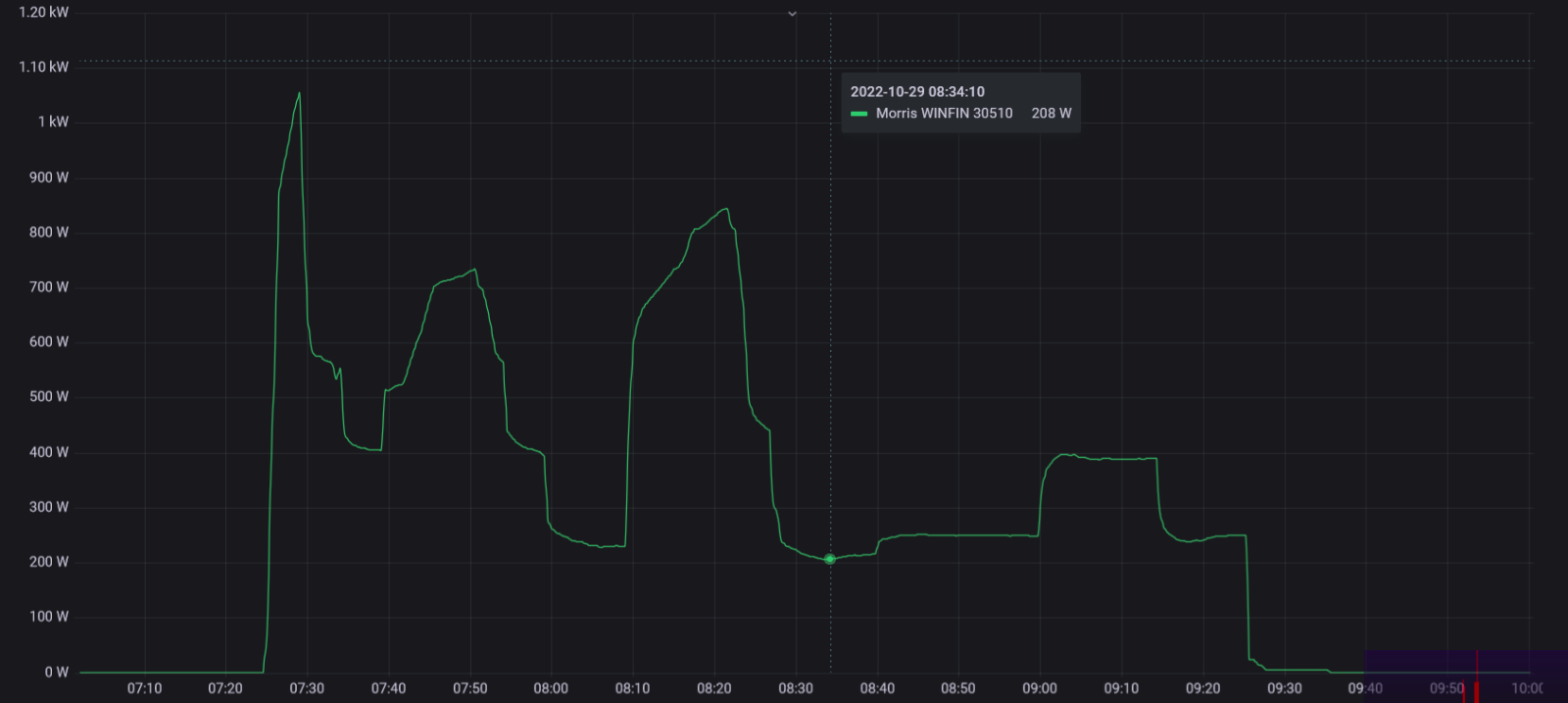Click the 208 W value in tooltip

pyautogui.click(x=1052, y=113)
